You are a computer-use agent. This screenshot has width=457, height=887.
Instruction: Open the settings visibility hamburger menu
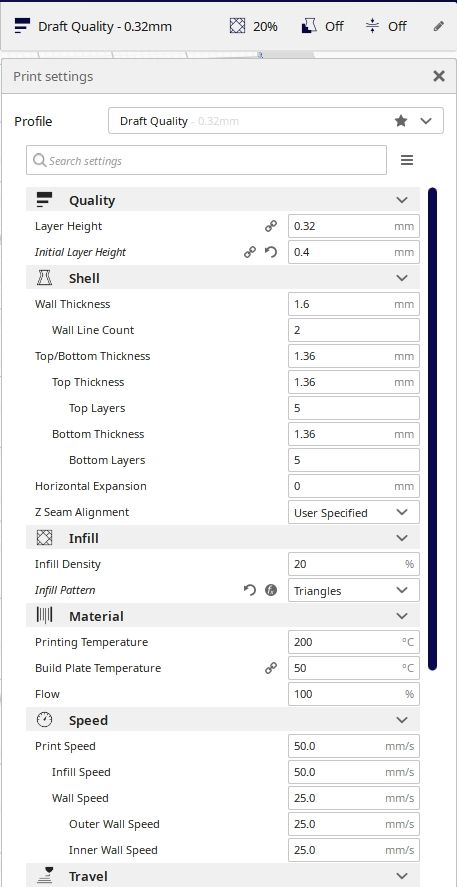[407, 161]
